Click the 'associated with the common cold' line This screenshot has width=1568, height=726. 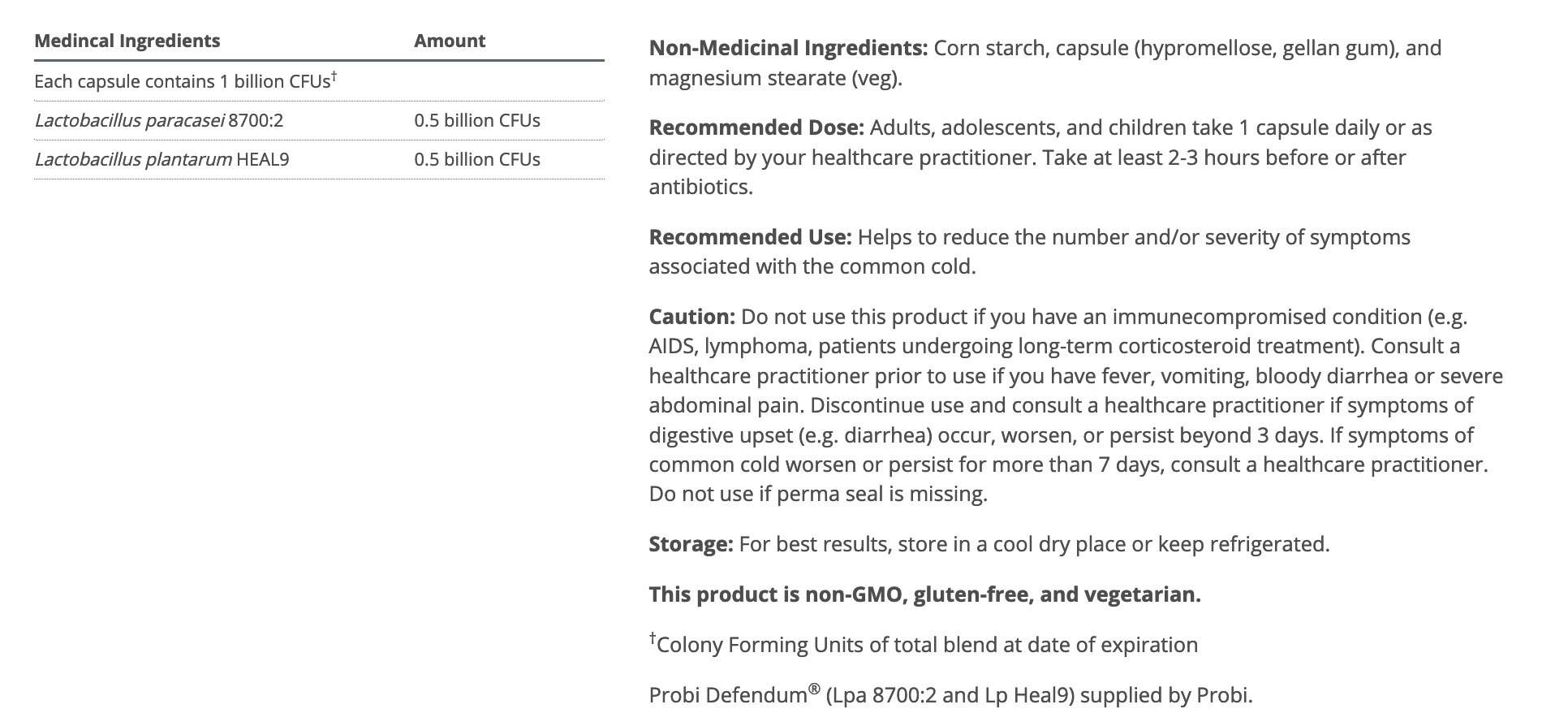point(811,267)
